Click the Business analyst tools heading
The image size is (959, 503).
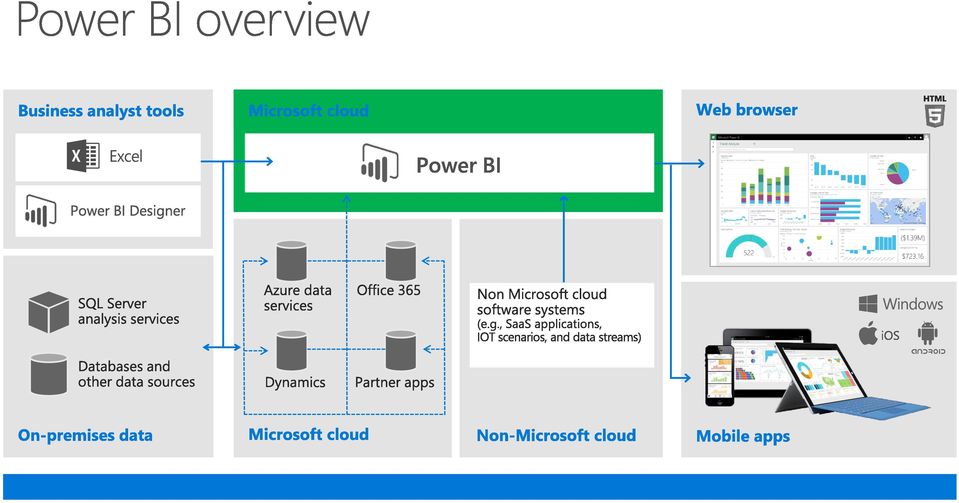point(101,111)
